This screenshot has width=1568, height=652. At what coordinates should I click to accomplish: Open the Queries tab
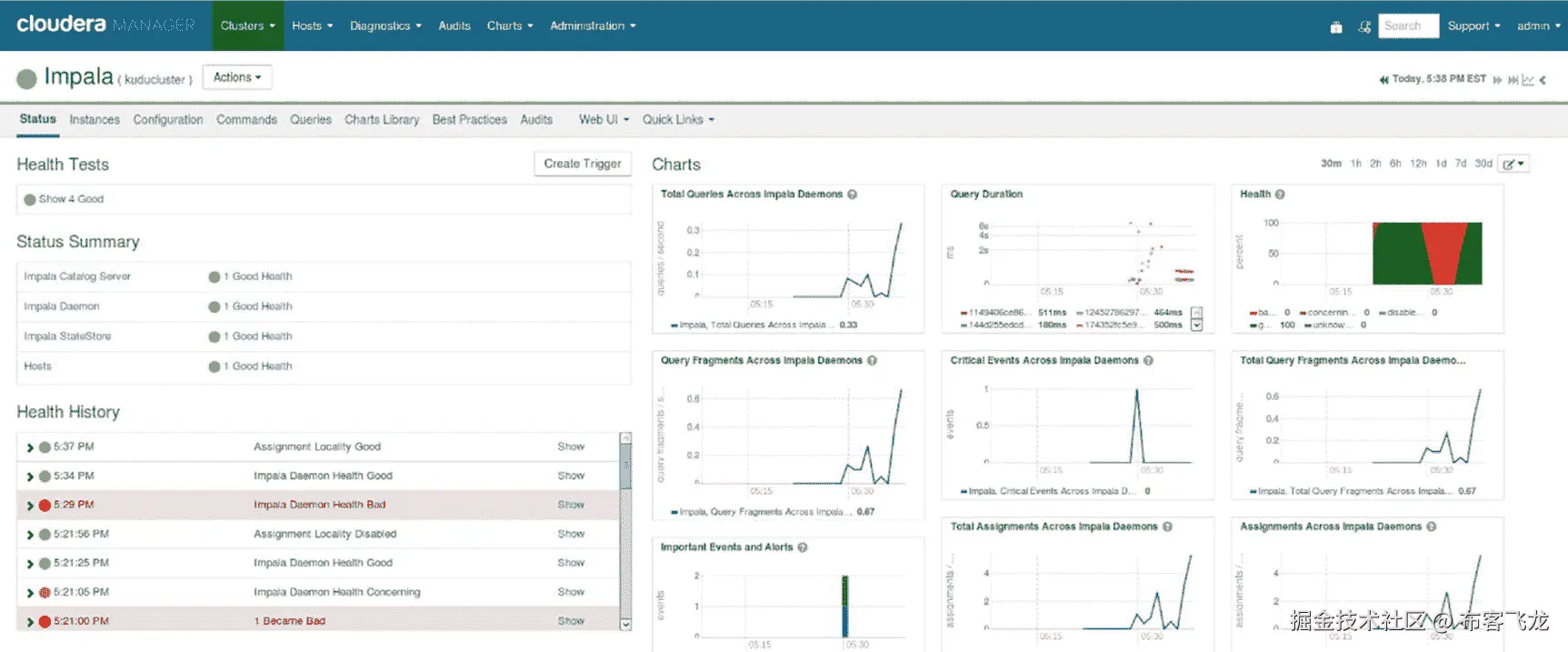[x=311, y=120]
